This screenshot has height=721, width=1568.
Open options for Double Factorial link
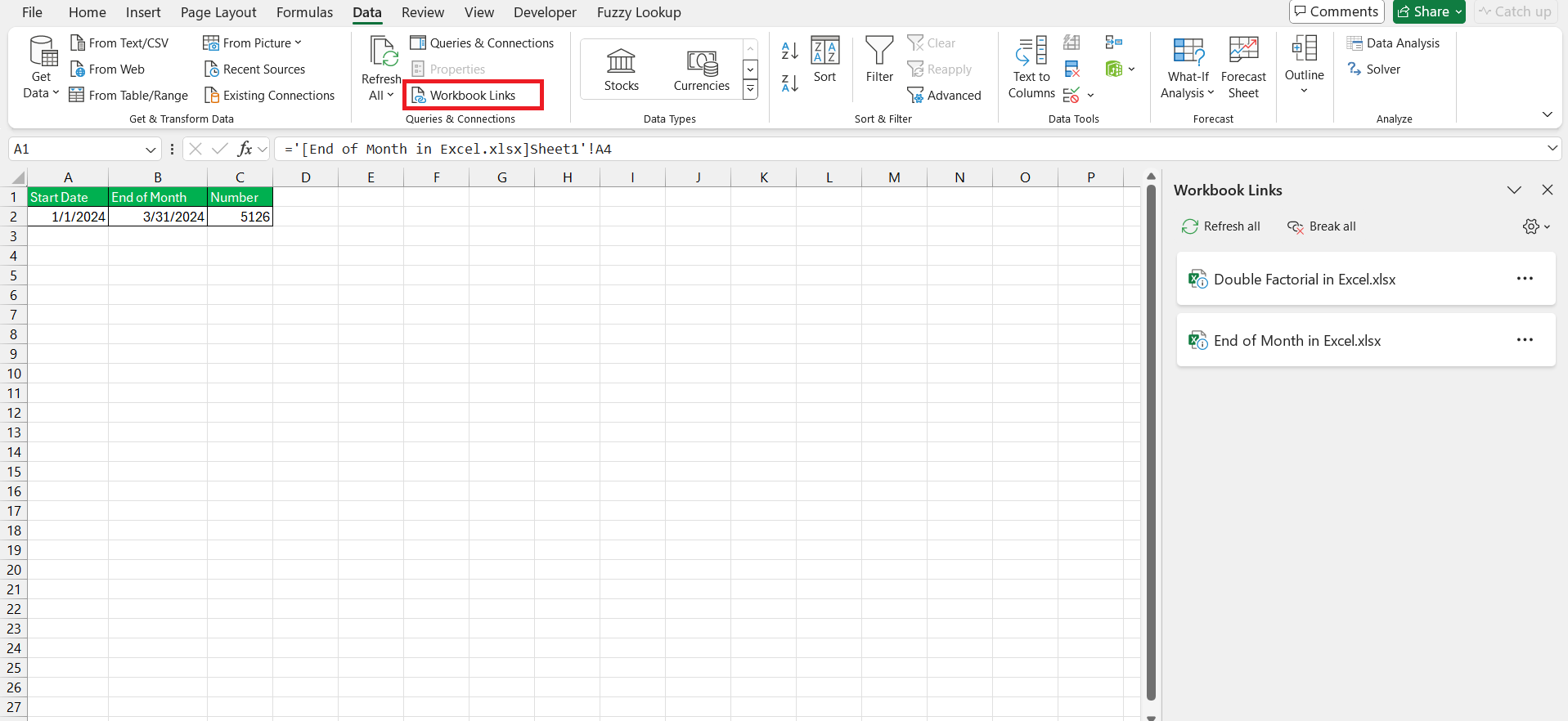pyautogui.click(x=1525, y=279)
